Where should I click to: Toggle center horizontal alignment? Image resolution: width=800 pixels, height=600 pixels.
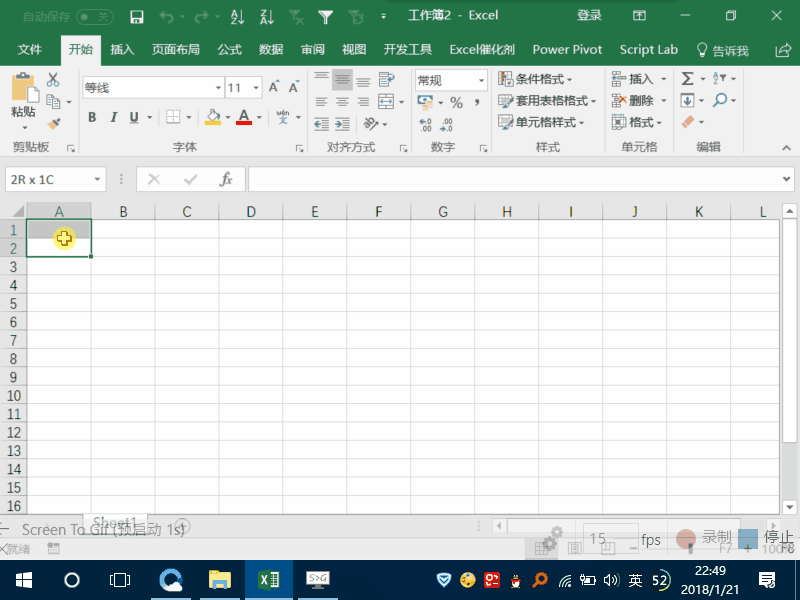(x=342, y=102)
